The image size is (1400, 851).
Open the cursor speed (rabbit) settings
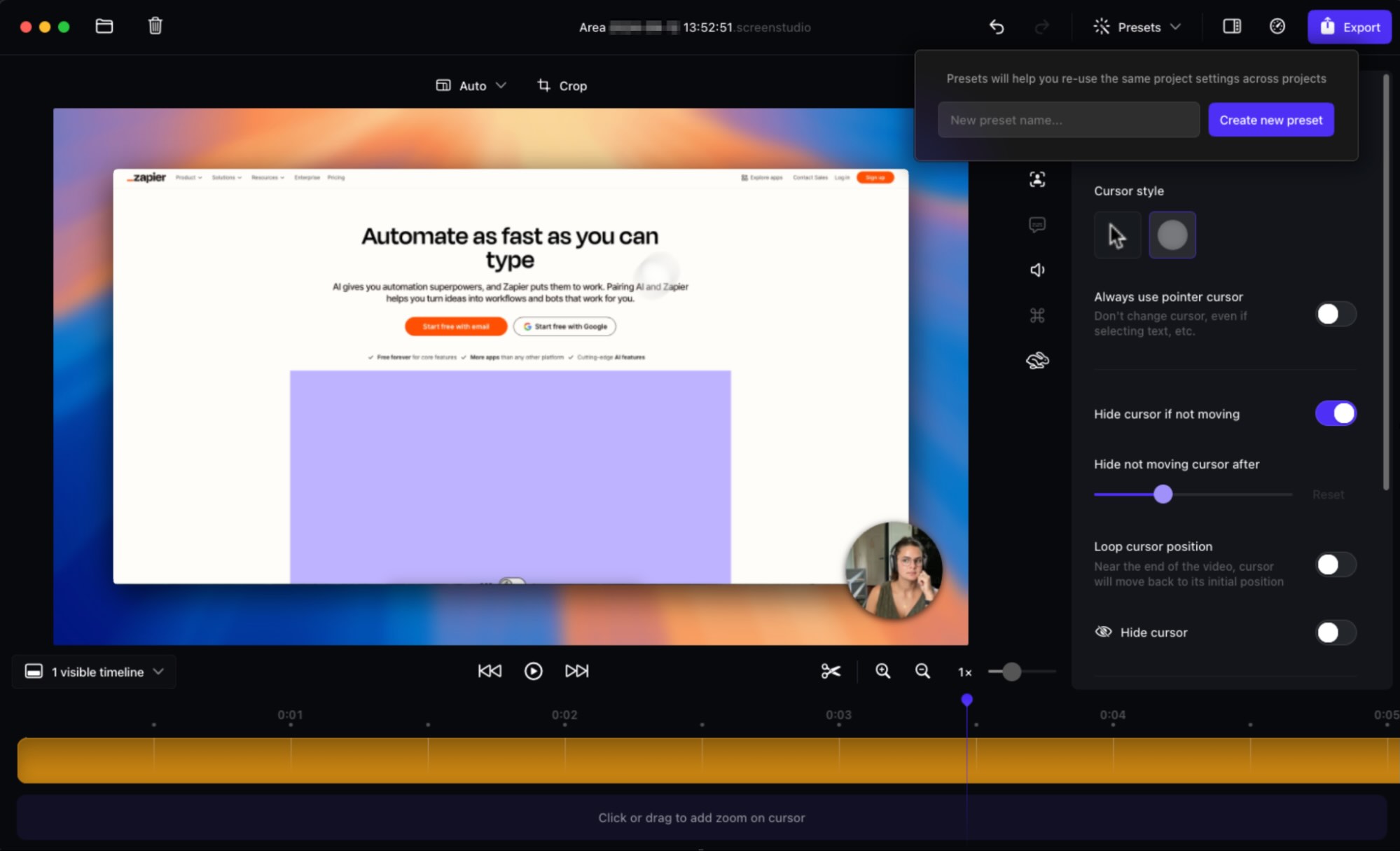click(x=1037, y=359)
